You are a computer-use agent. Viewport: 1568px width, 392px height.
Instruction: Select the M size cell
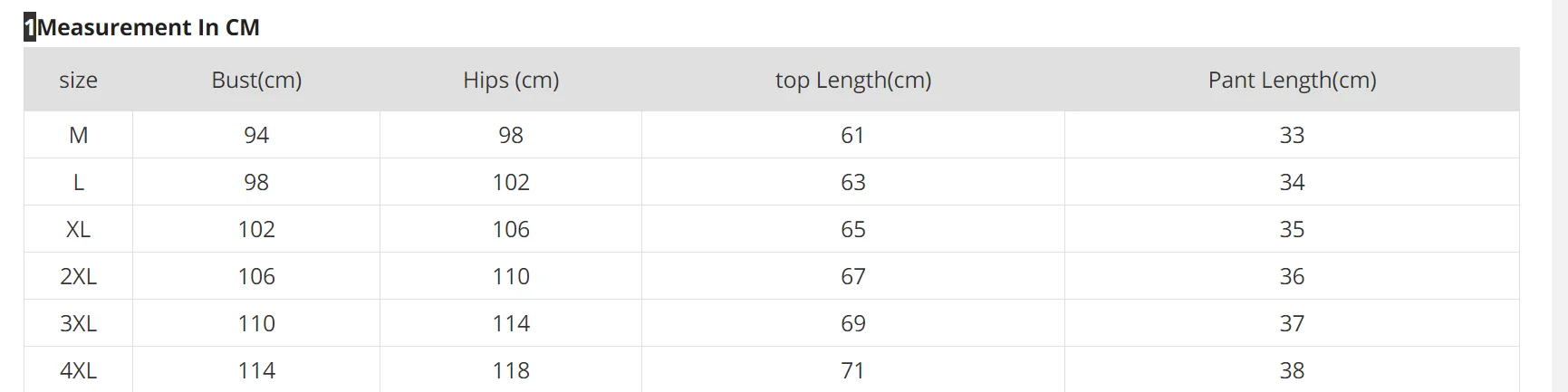click(x=78, y=135)
